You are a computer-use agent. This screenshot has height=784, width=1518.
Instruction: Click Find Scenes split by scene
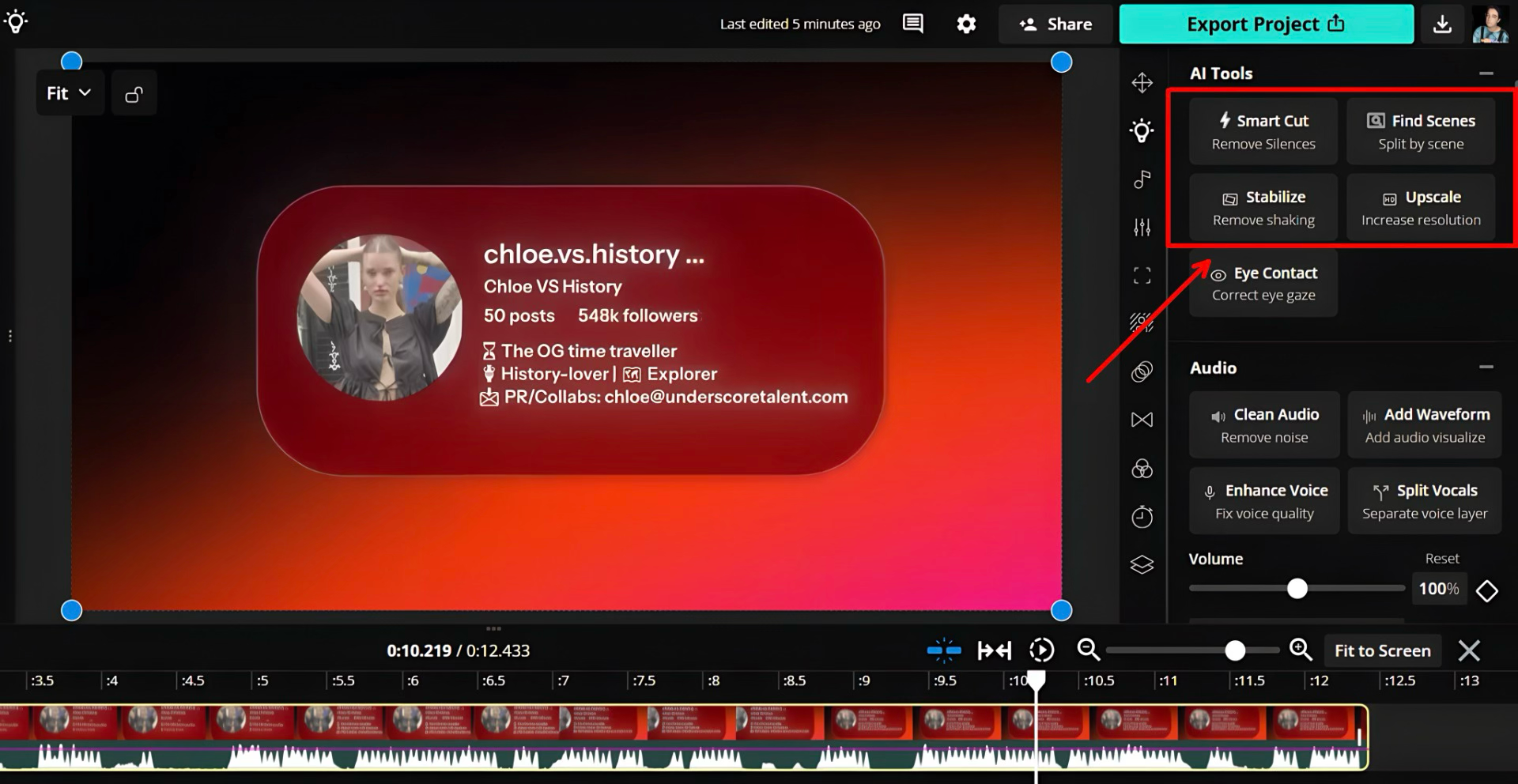[x=1421, y=131]
